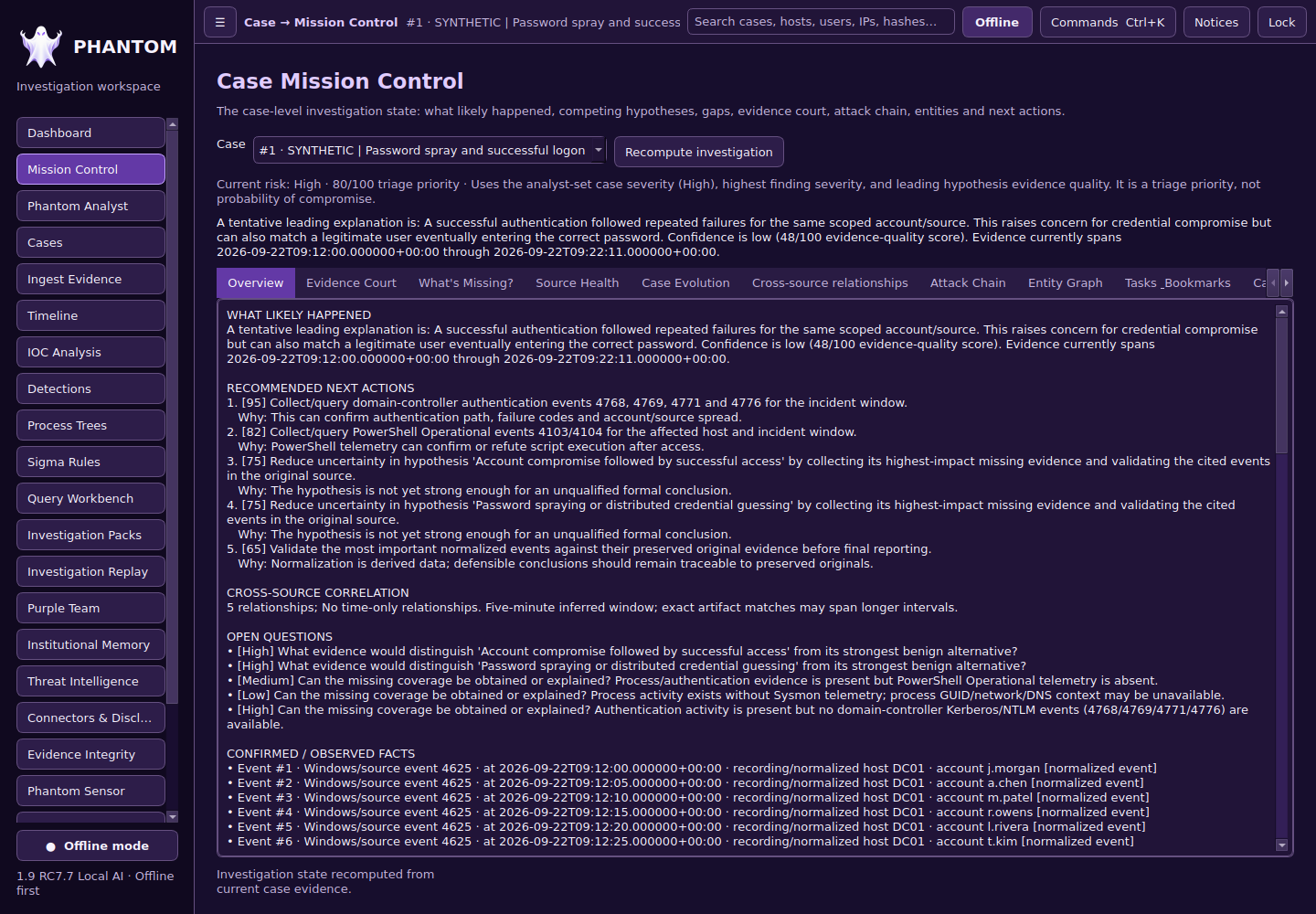Open Phantom Analyst in the sidebar
The width and height of the screenshot is (1316, 914).
(90, 206)
